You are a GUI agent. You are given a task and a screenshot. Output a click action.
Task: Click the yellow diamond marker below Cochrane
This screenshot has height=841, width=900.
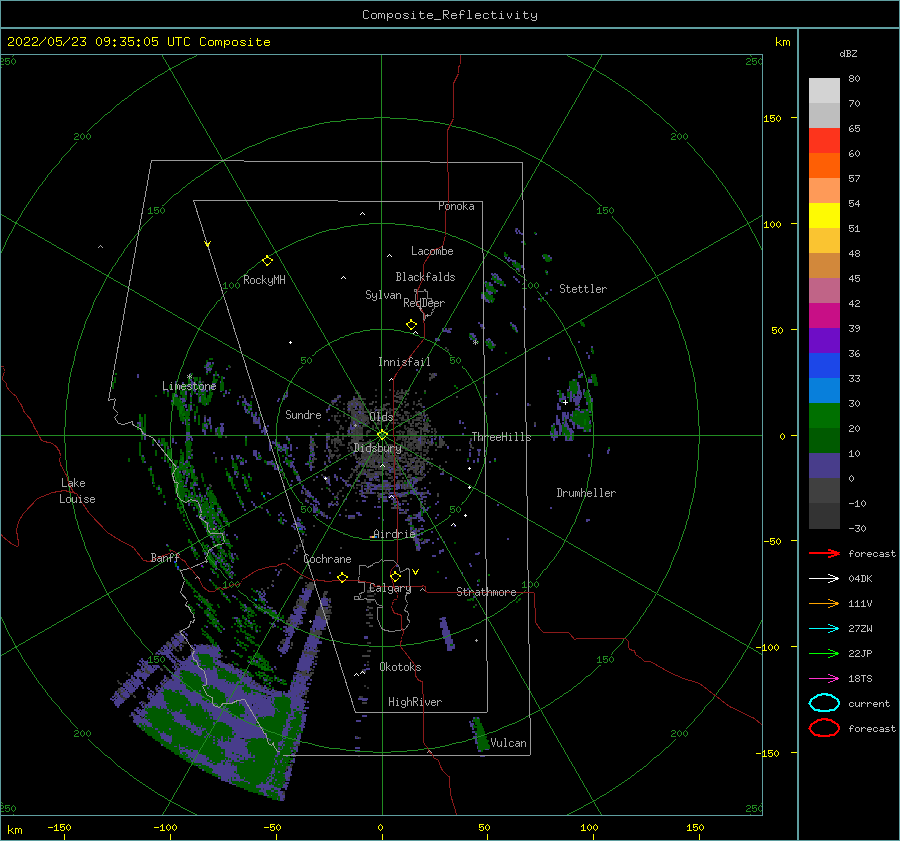tap(343, 577)
